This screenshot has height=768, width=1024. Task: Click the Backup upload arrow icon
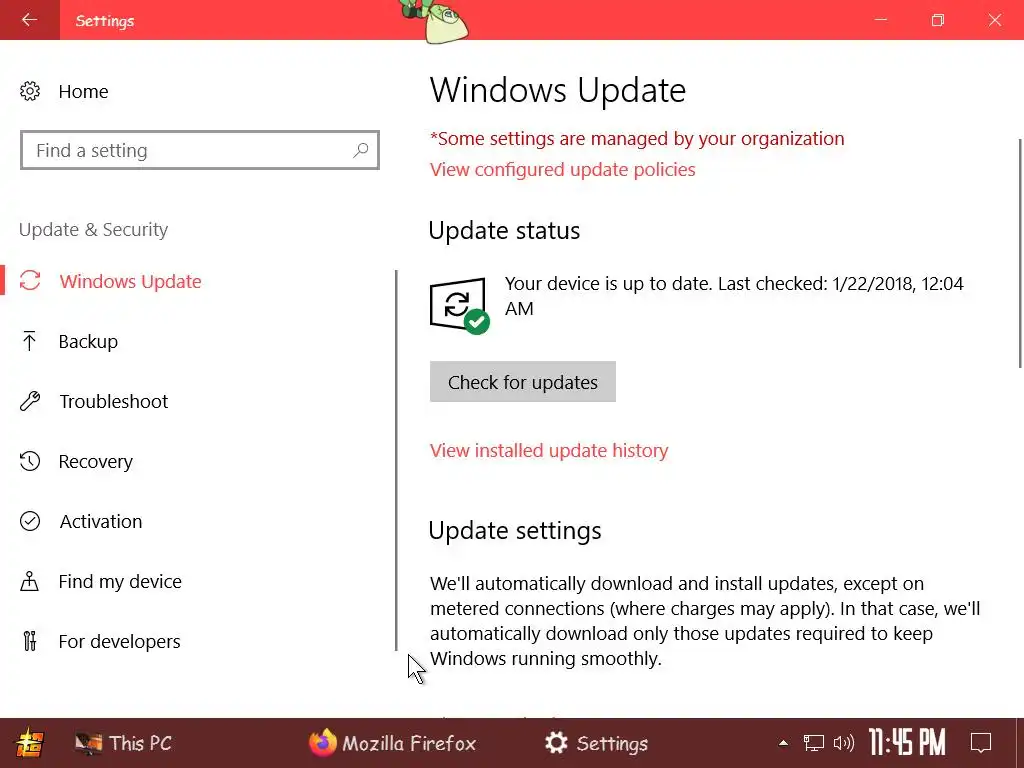coord(29,341)
